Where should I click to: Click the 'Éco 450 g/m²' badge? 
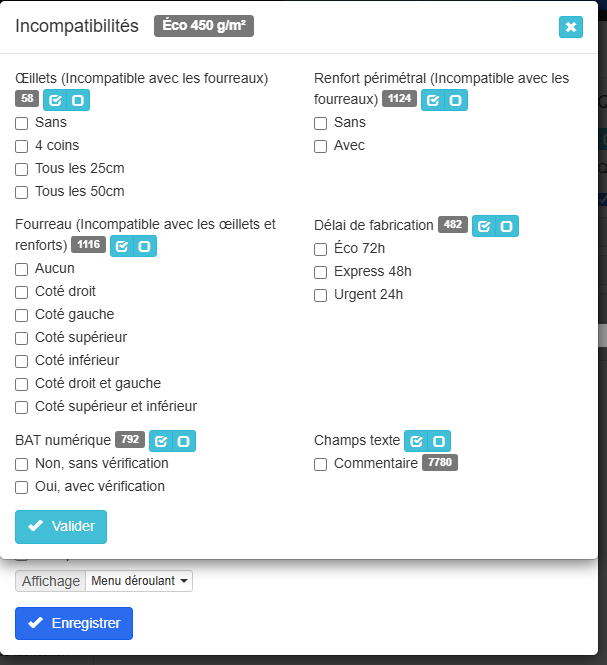(204, 26)
